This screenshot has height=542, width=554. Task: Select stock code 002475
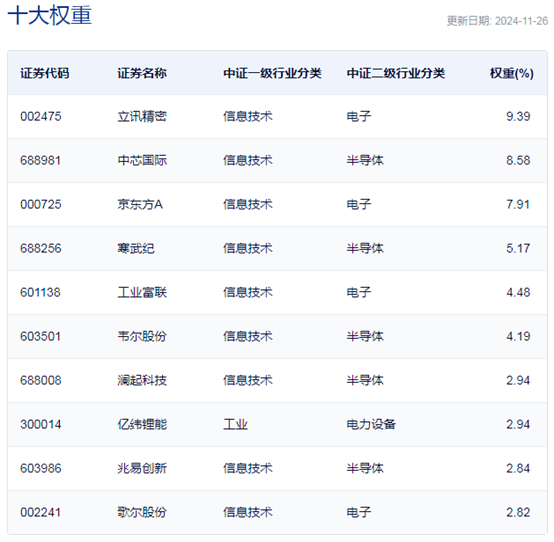point(41,117)
